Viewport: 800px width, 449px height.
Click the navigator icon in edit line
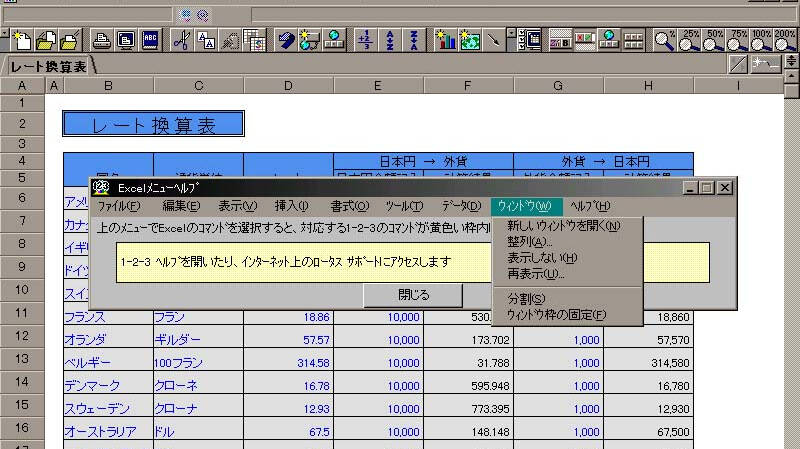click(x=186, y=15)
